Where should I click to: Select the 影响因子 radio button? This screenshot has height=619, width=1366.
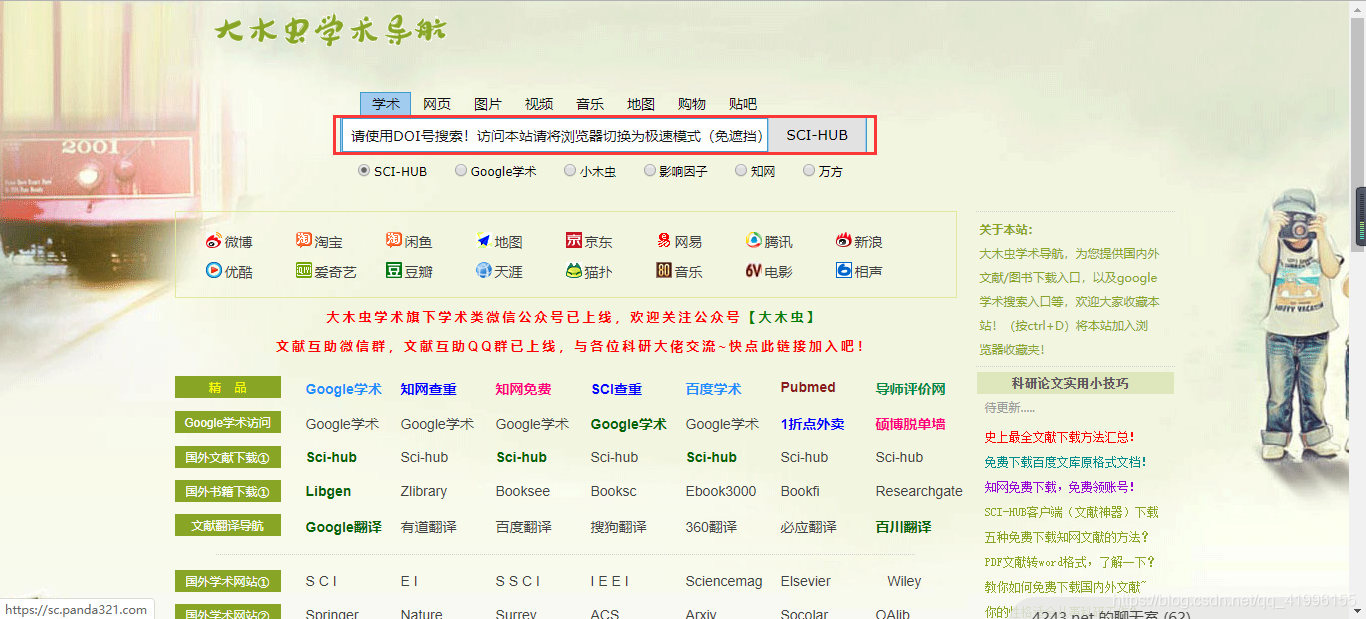coord(650,170)
